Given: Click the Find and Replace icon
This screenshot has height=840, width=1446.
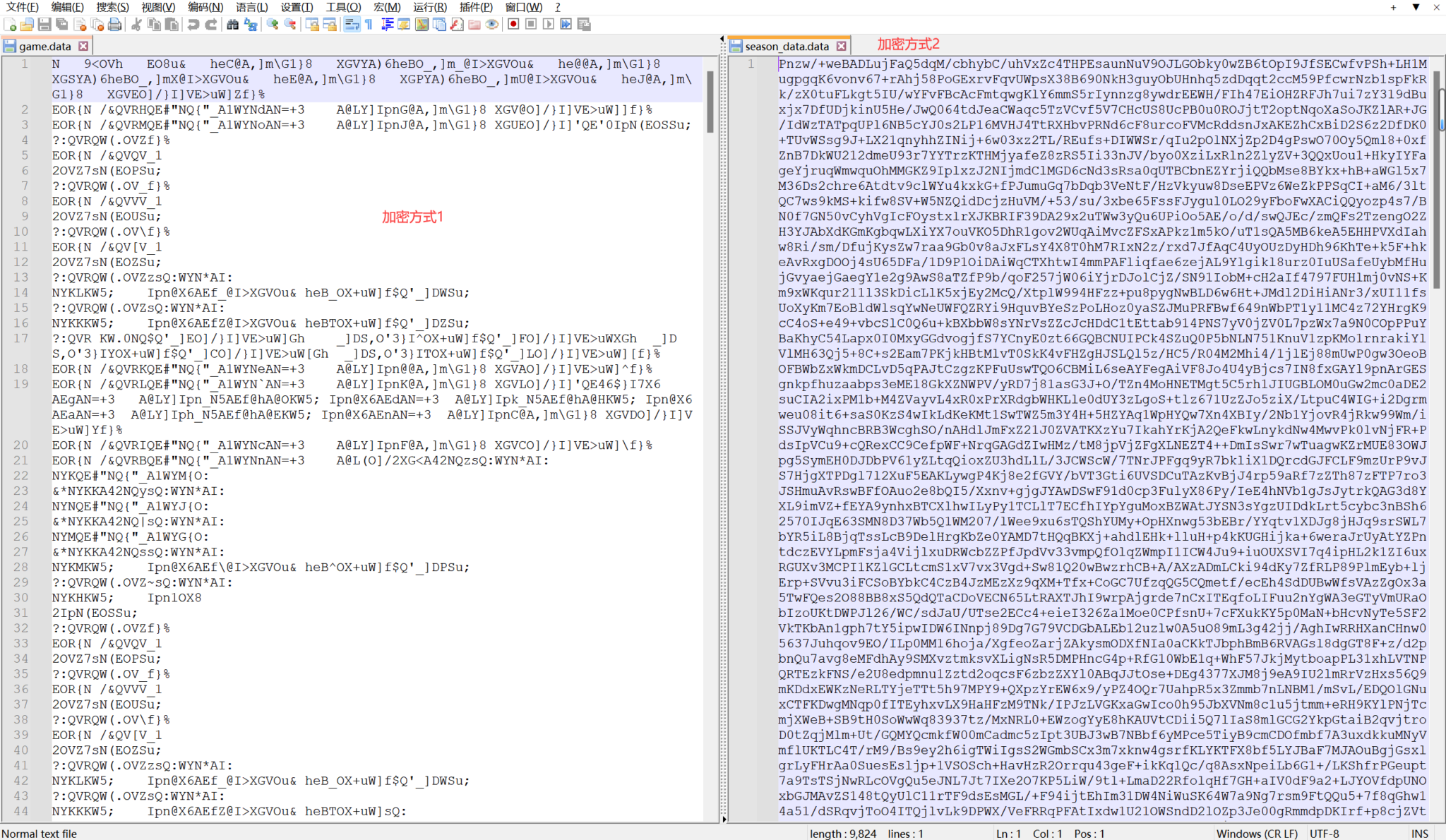Looking at the screenshot, I should click(250, 25).
